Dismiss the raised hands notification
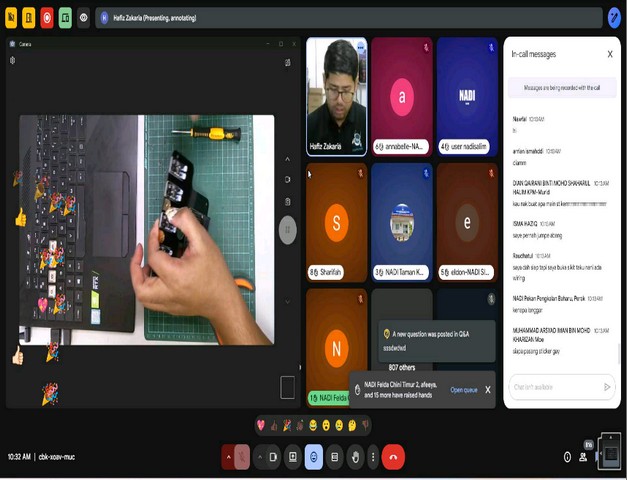Image resolution: width=627 pixels, height=480 pixels. click(x=488, y=390)
